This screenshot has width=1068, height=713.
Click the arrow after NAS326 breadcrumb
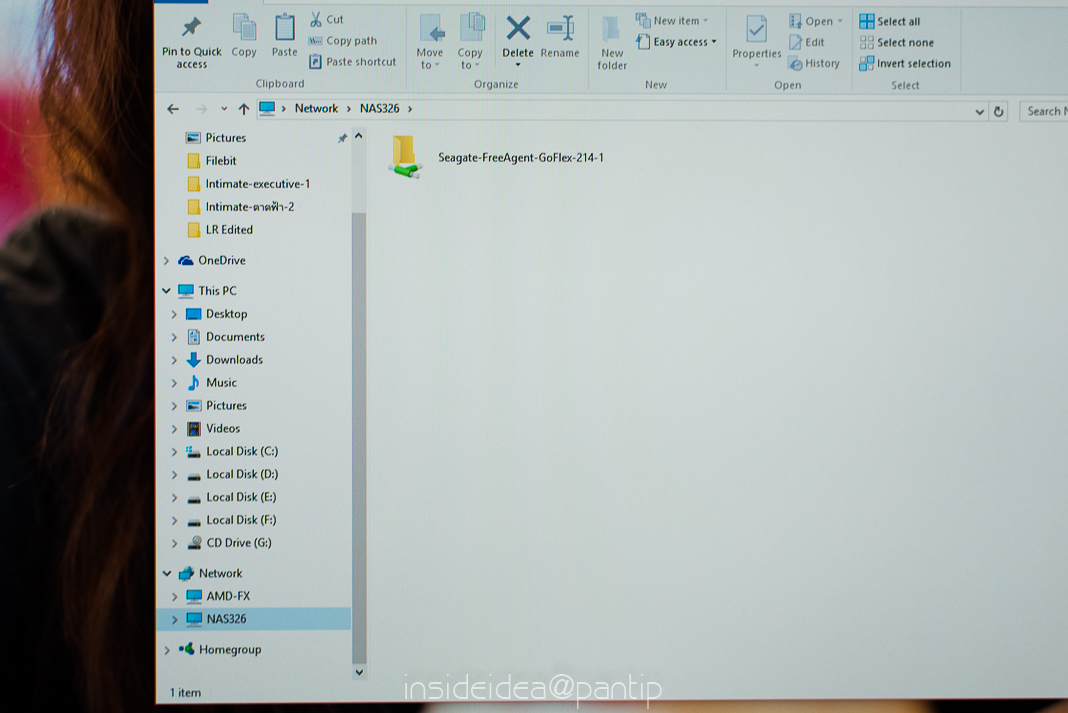pyautogui.click(x=410, y=109)
